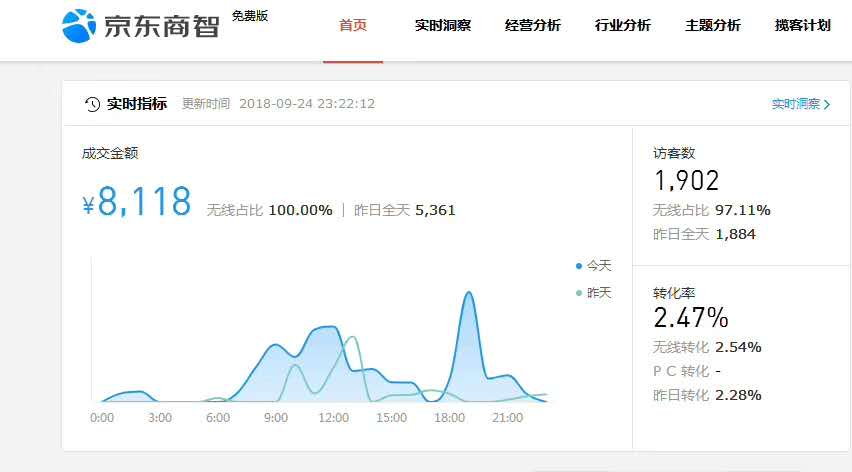852x472 pixels.
Task: Click the 2.47% conversion rate
Action: tap(691, 318)
